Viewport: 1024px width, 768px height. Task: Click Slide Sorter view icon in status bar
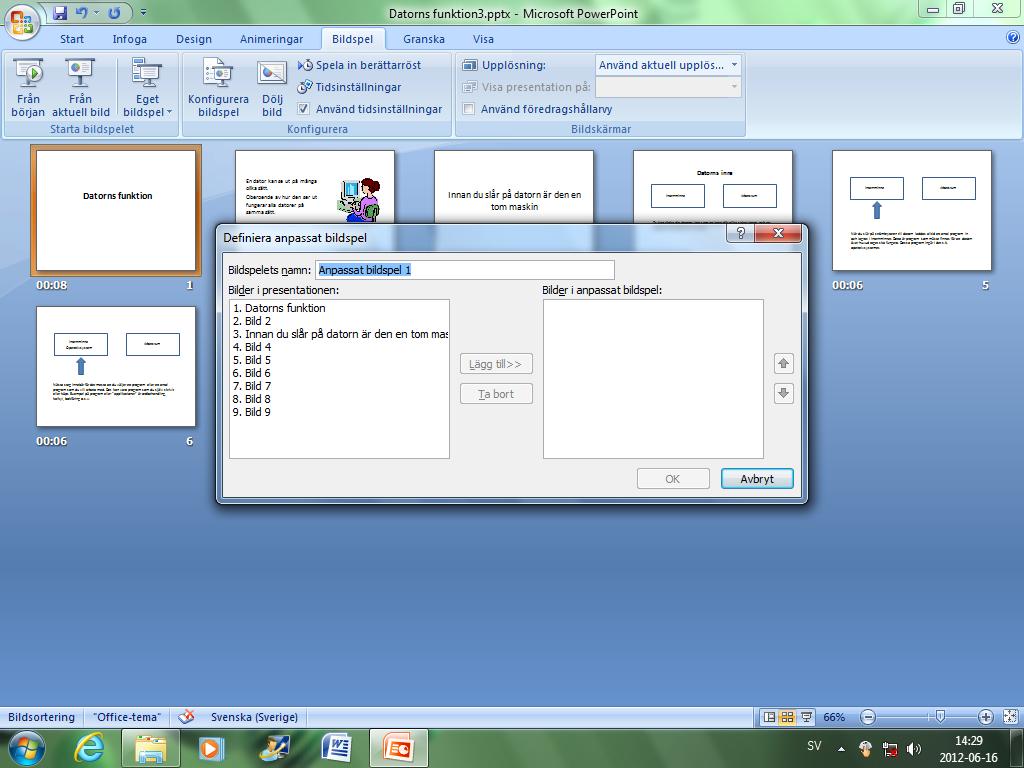coord(788,717)
